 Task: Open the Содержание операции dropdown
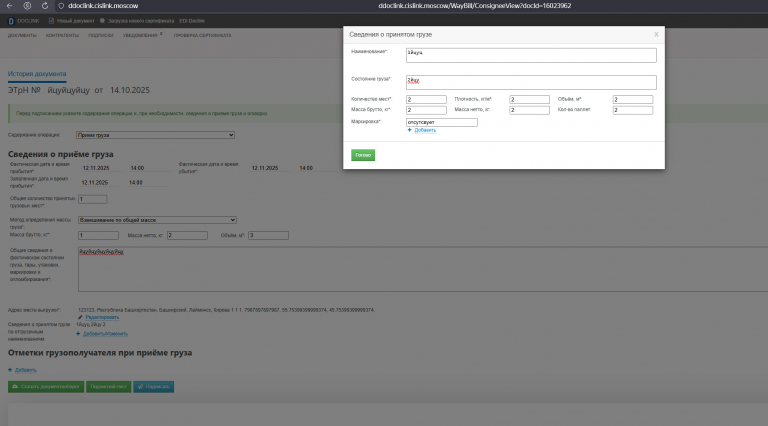(x=155, y=135)
